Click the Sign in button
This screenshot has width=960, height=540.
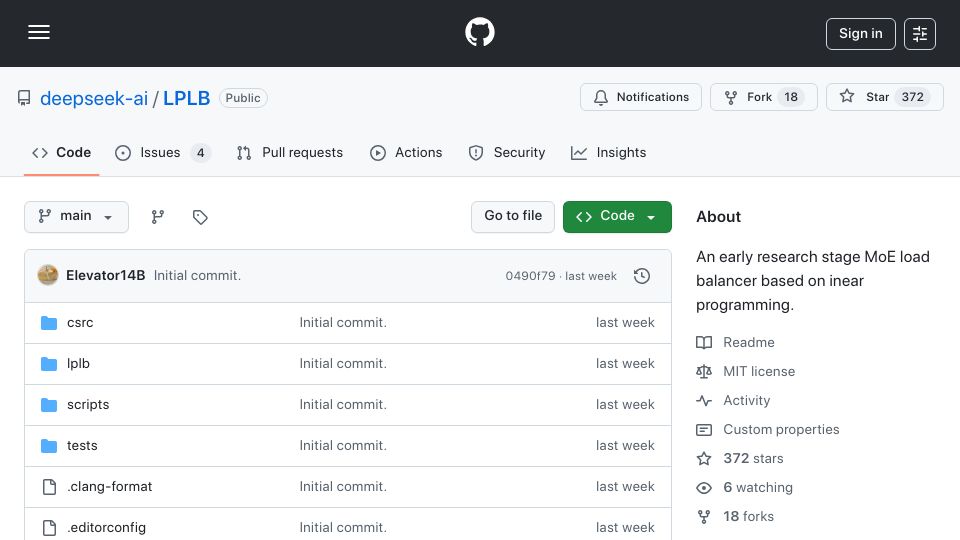point(860,34)
